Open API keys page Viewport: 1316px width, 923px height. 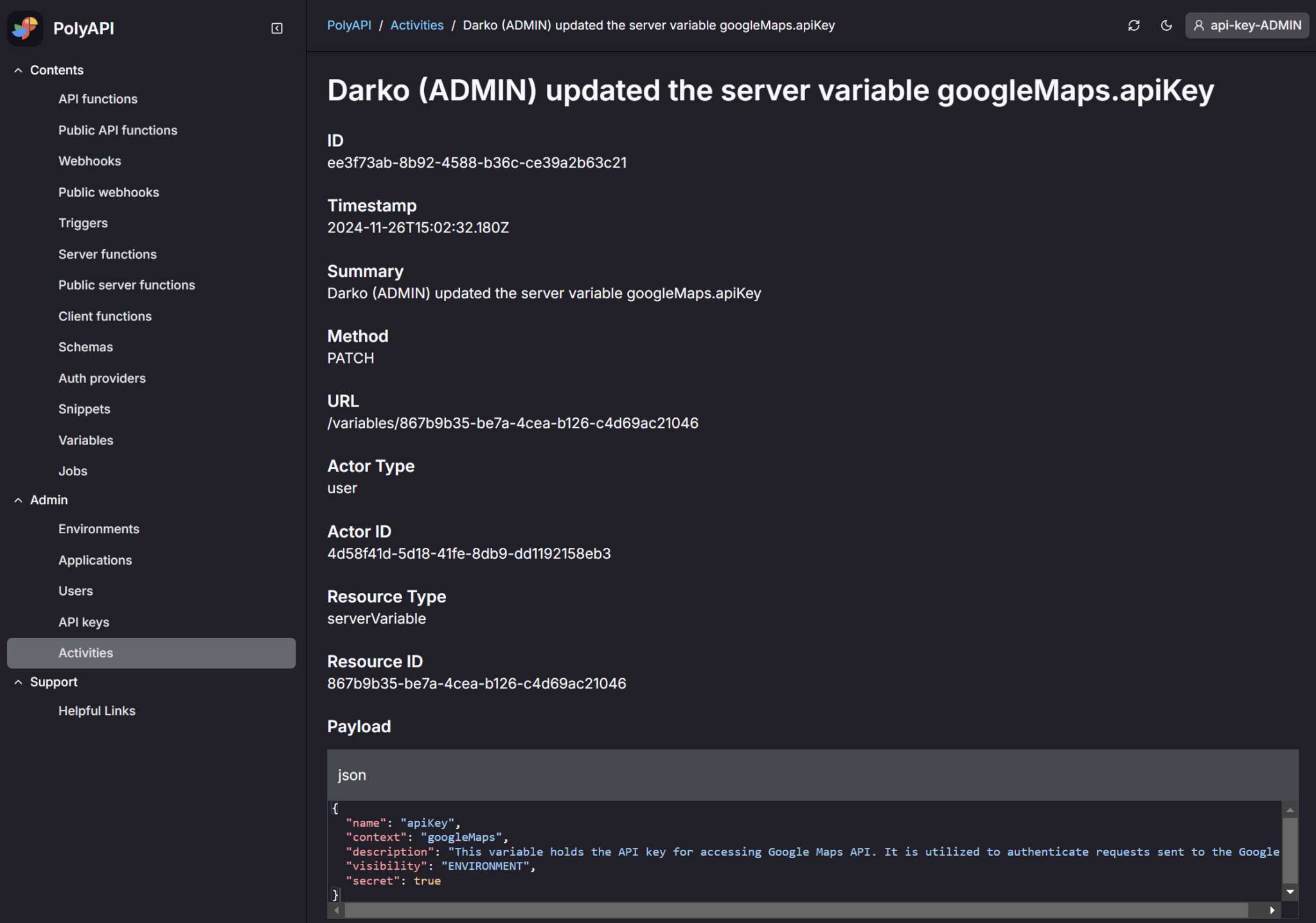coord(84,622)
